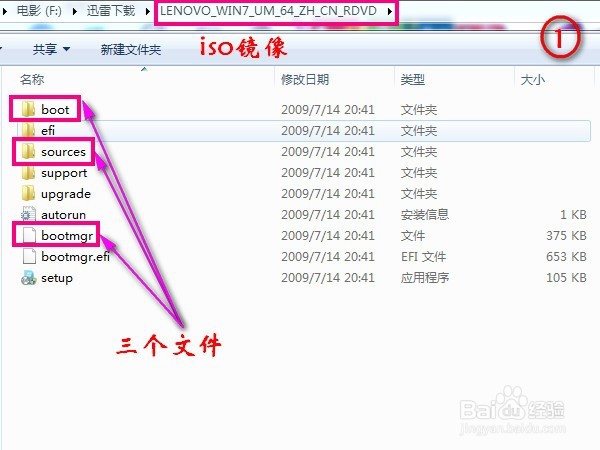Select the bootmgr file icon
The image size is (600, 450).
pyautogui.click(x=29, y=235)
